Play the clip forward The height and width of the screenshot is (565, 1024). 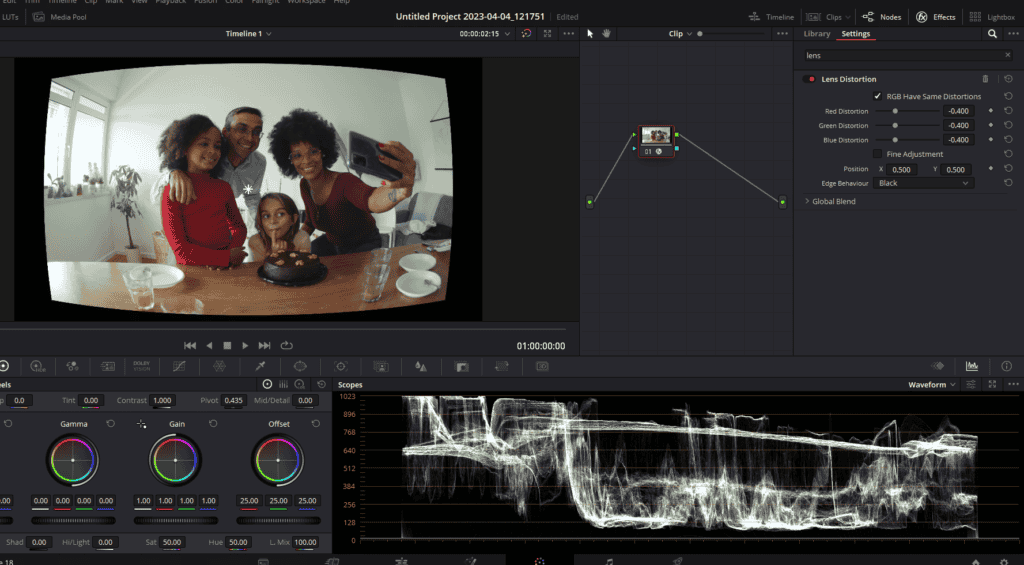tap(245, 346)
